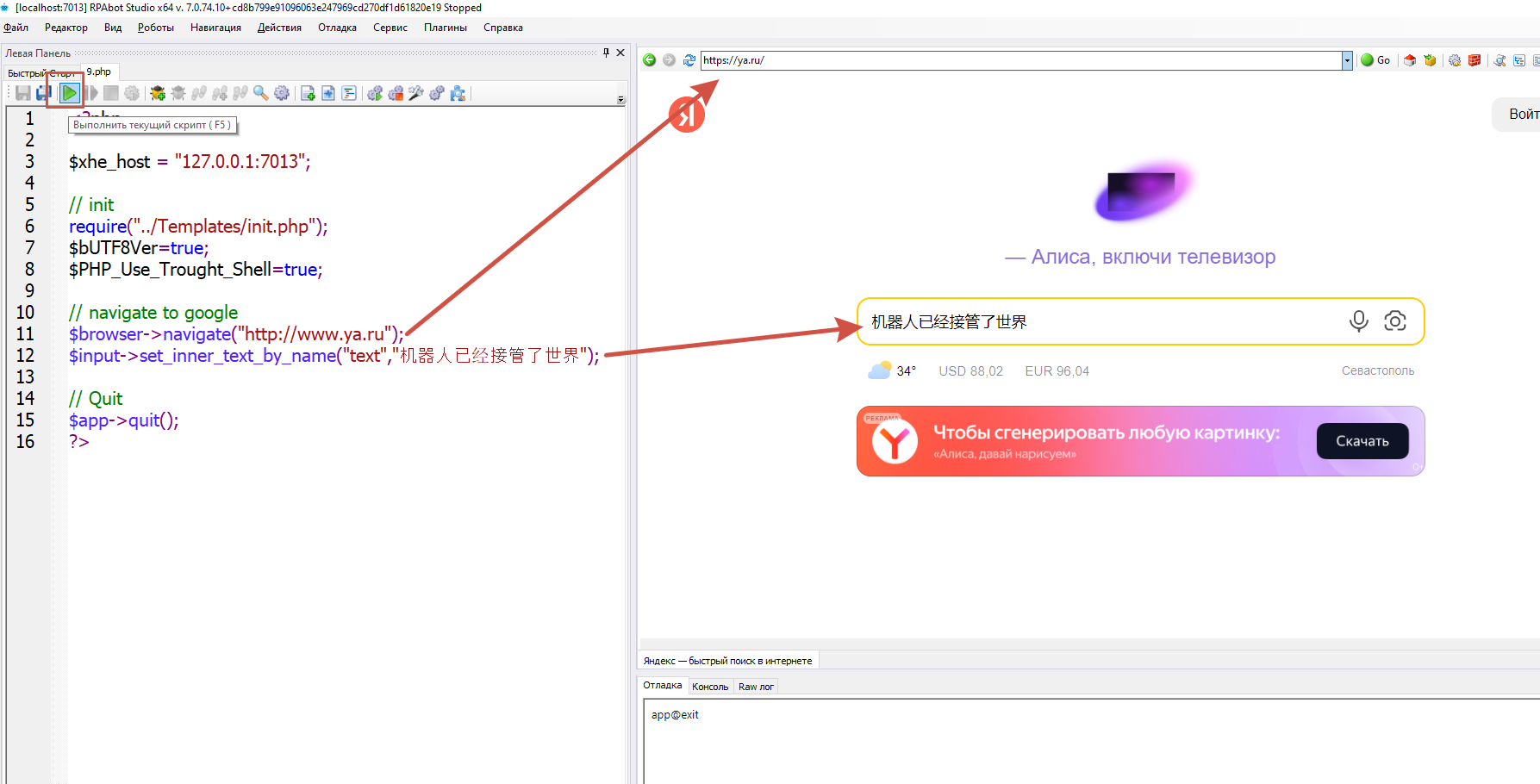This screenshot has height=784, width=1540.
Task: Run current script with green play button
Action: click(70, 93)
